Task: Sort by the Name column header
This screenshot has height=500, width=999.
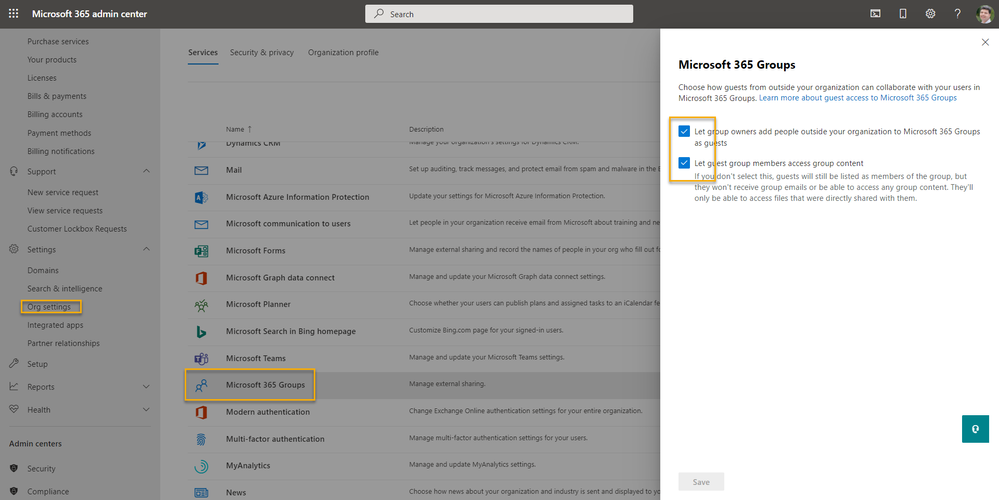Action: point(239,129)
